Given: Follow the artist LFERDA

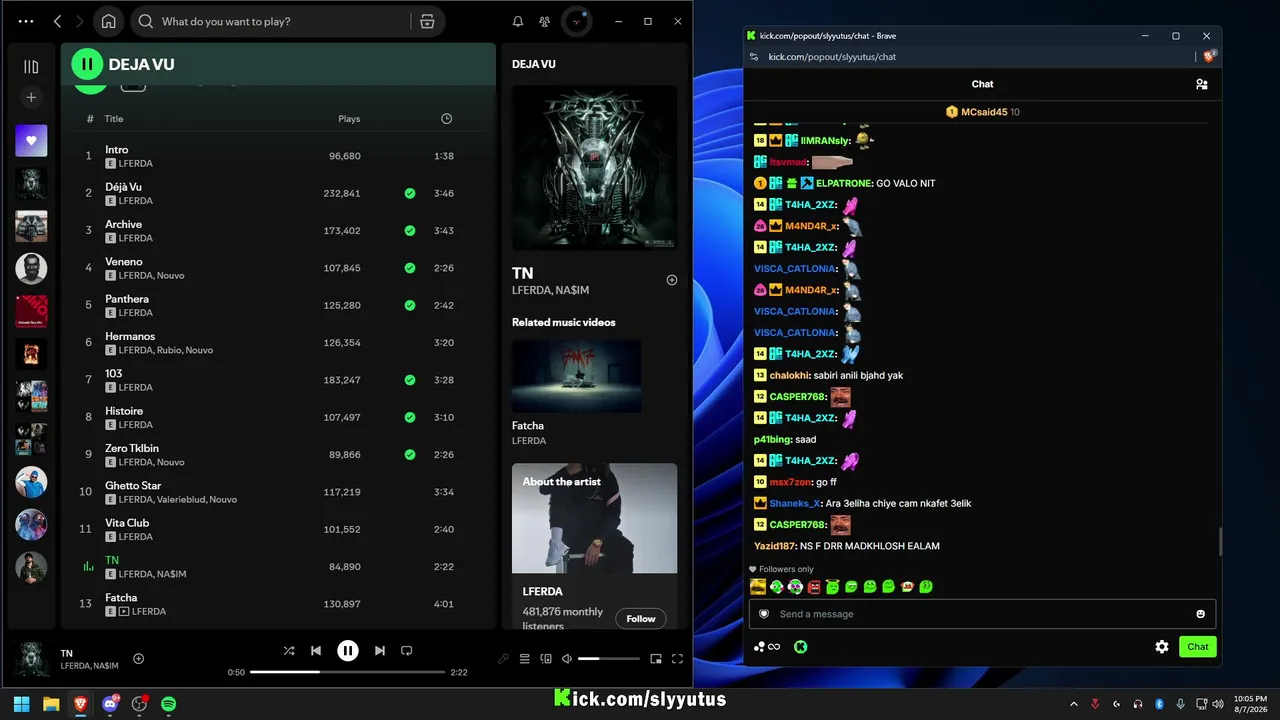Looking at the screenshot, I should point(641,619).
